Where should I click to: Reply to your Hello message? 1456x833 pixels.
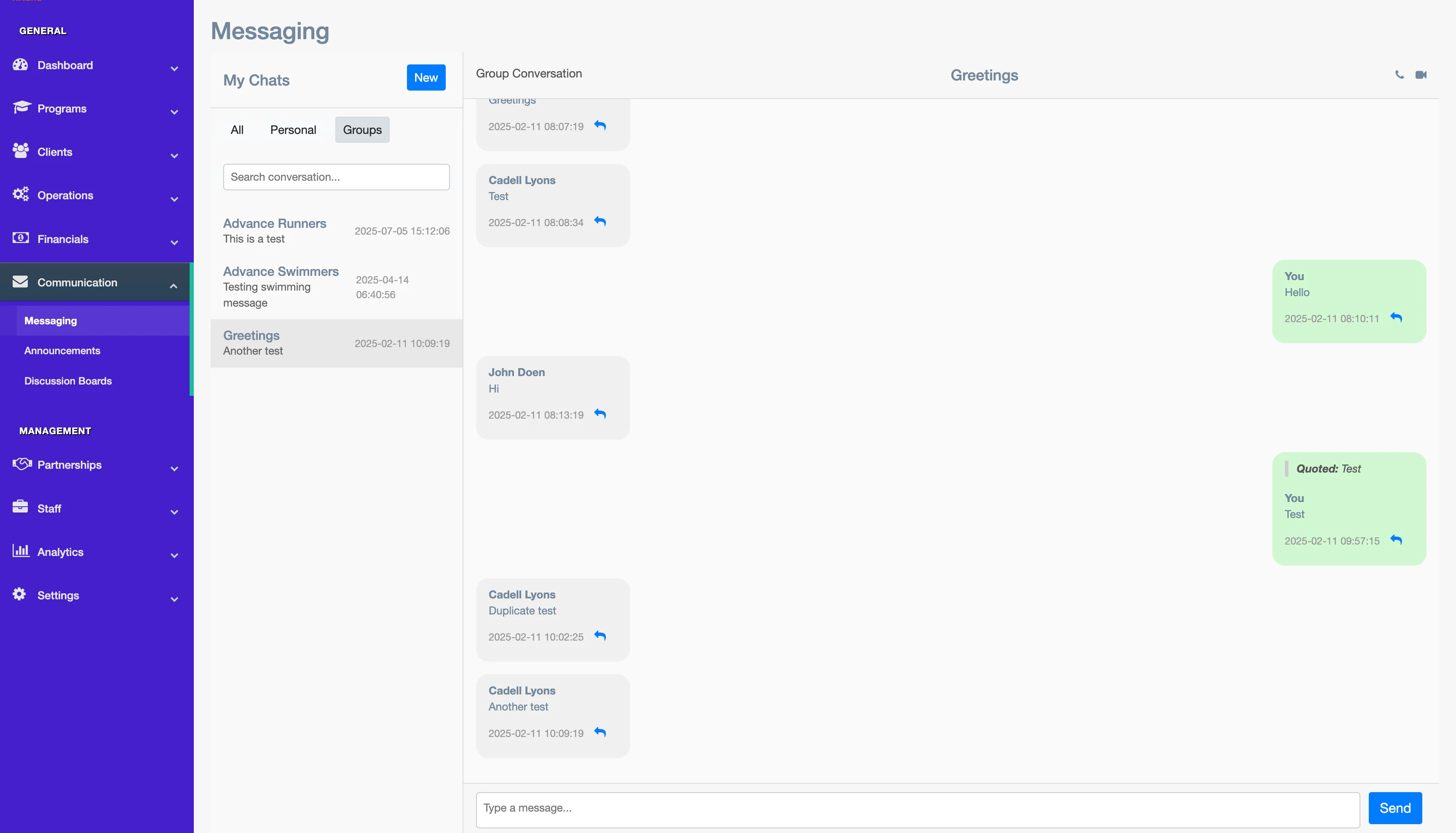pos(1396,318)
